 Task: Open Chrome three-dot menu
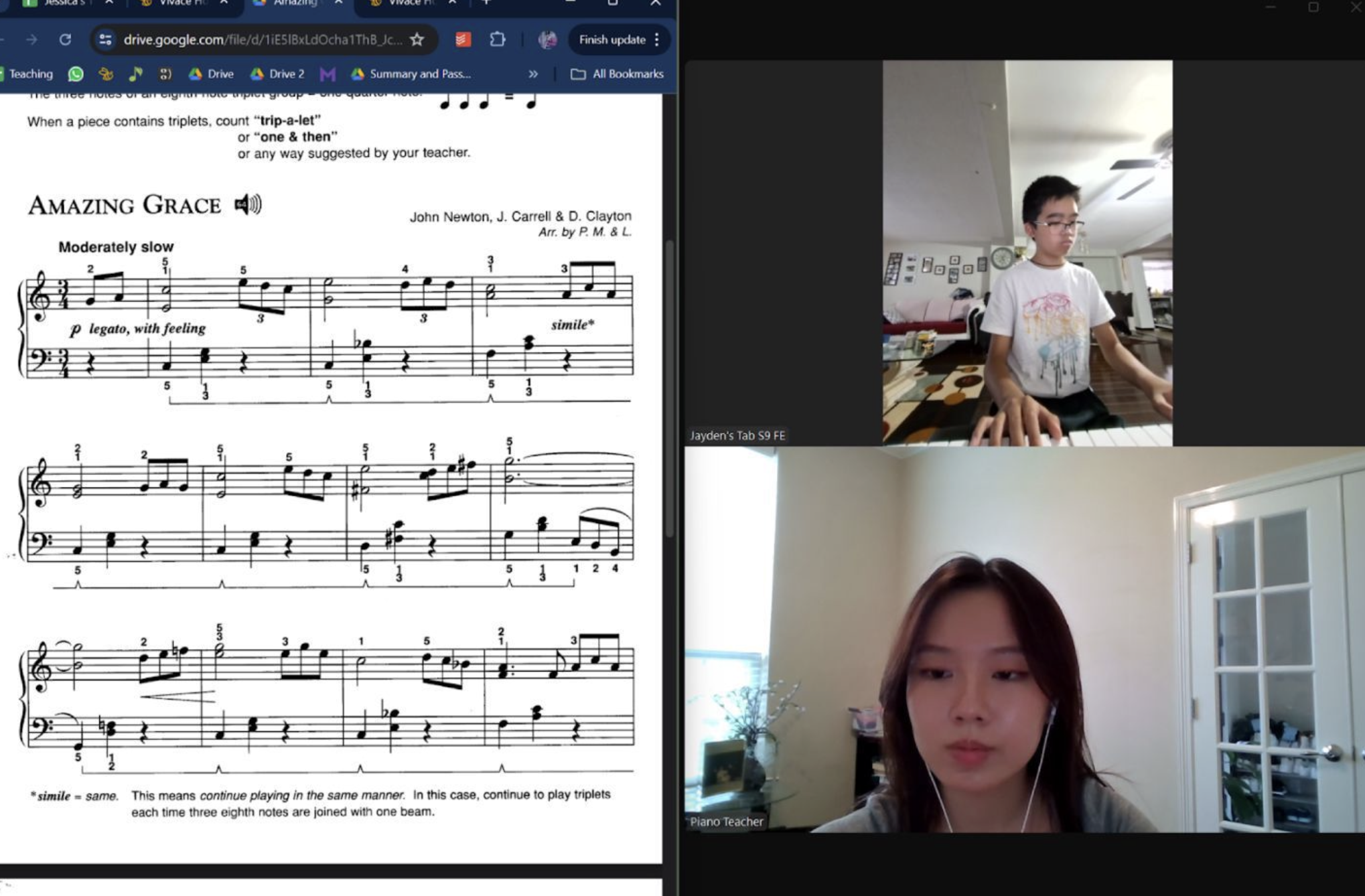tap(657, 40)
